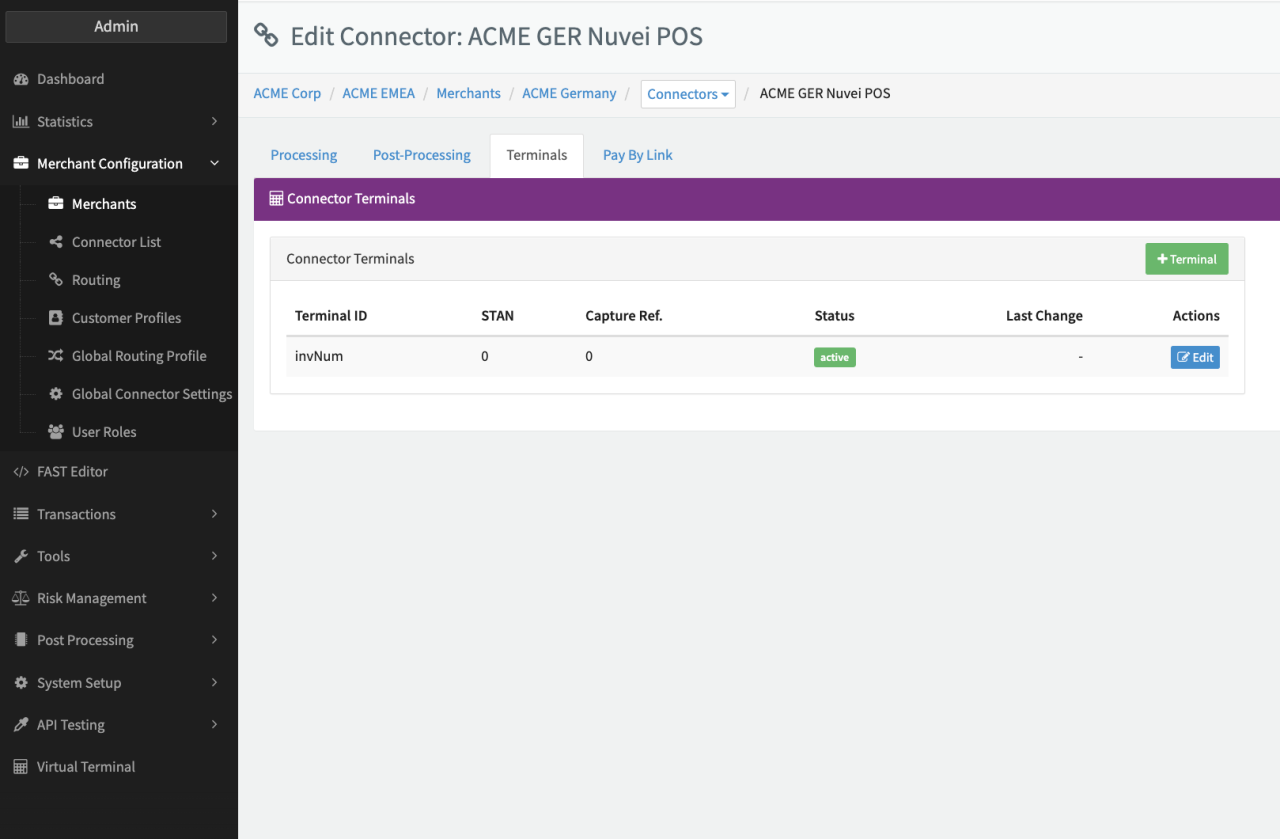Switch to the Processing tab
Screen dimensions: 1280x839
(x=304, y=155)
